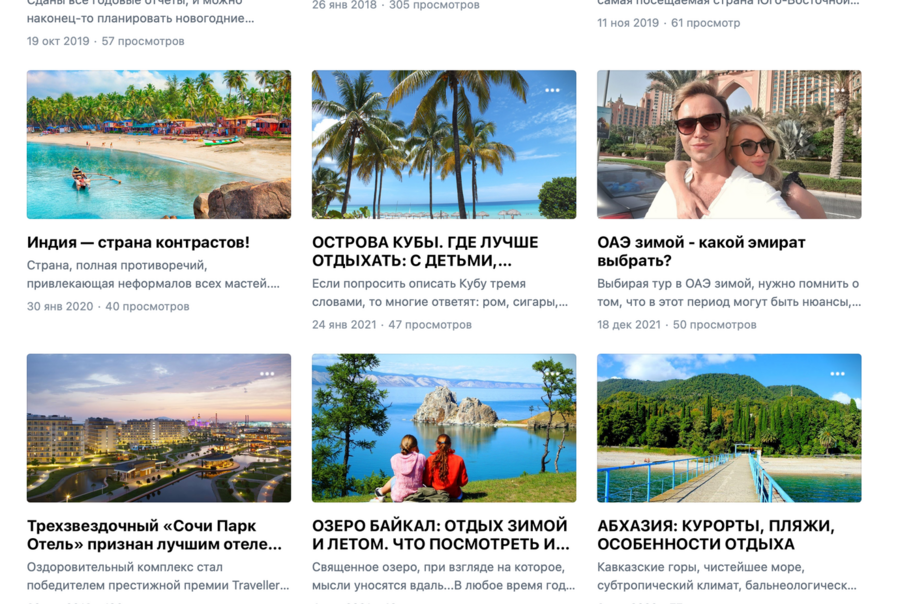Open Sochi Park Hotel evening cover image

(x=159, y=428)
